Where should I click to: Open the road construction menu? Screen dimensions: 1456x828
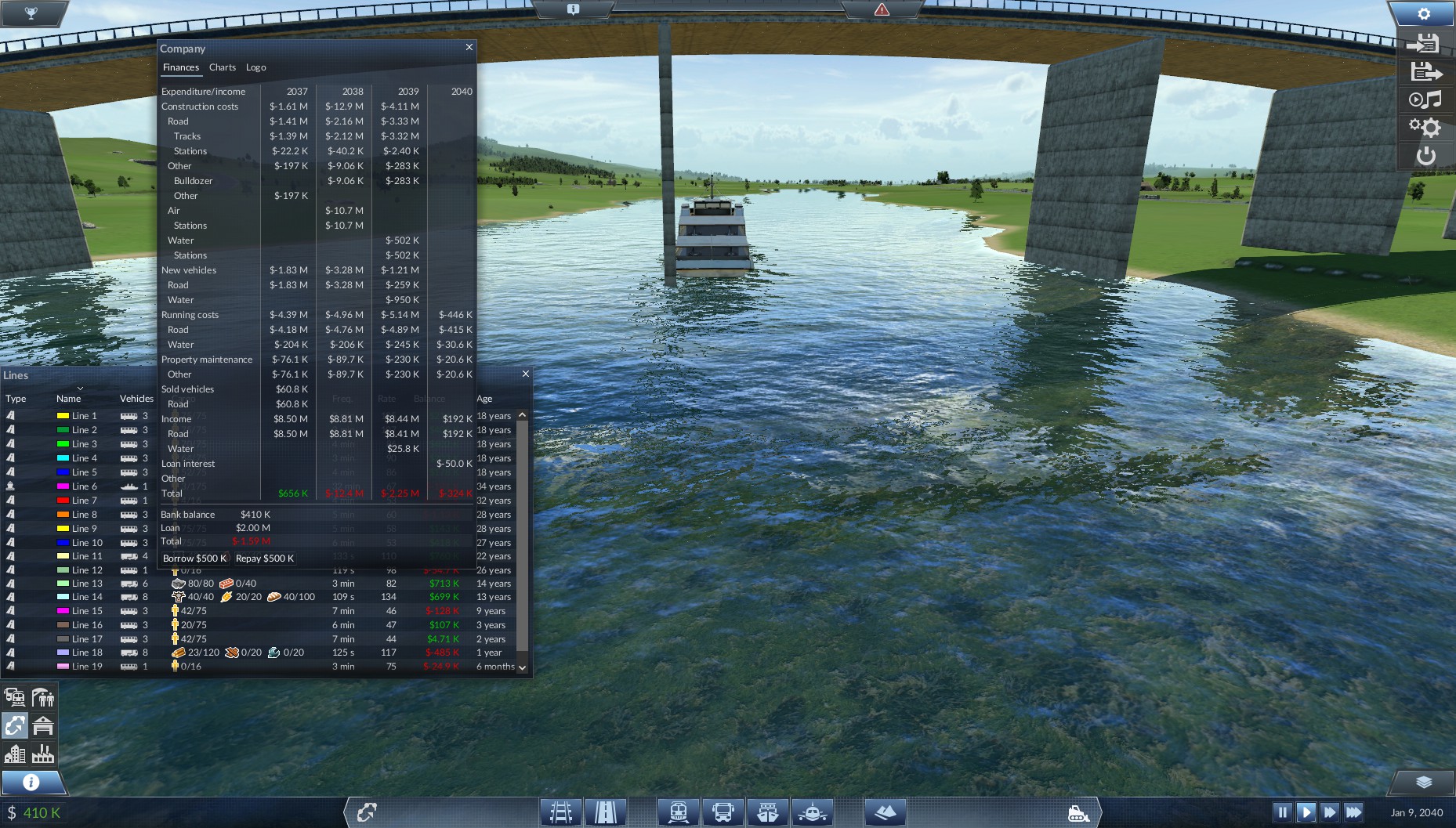605,812
